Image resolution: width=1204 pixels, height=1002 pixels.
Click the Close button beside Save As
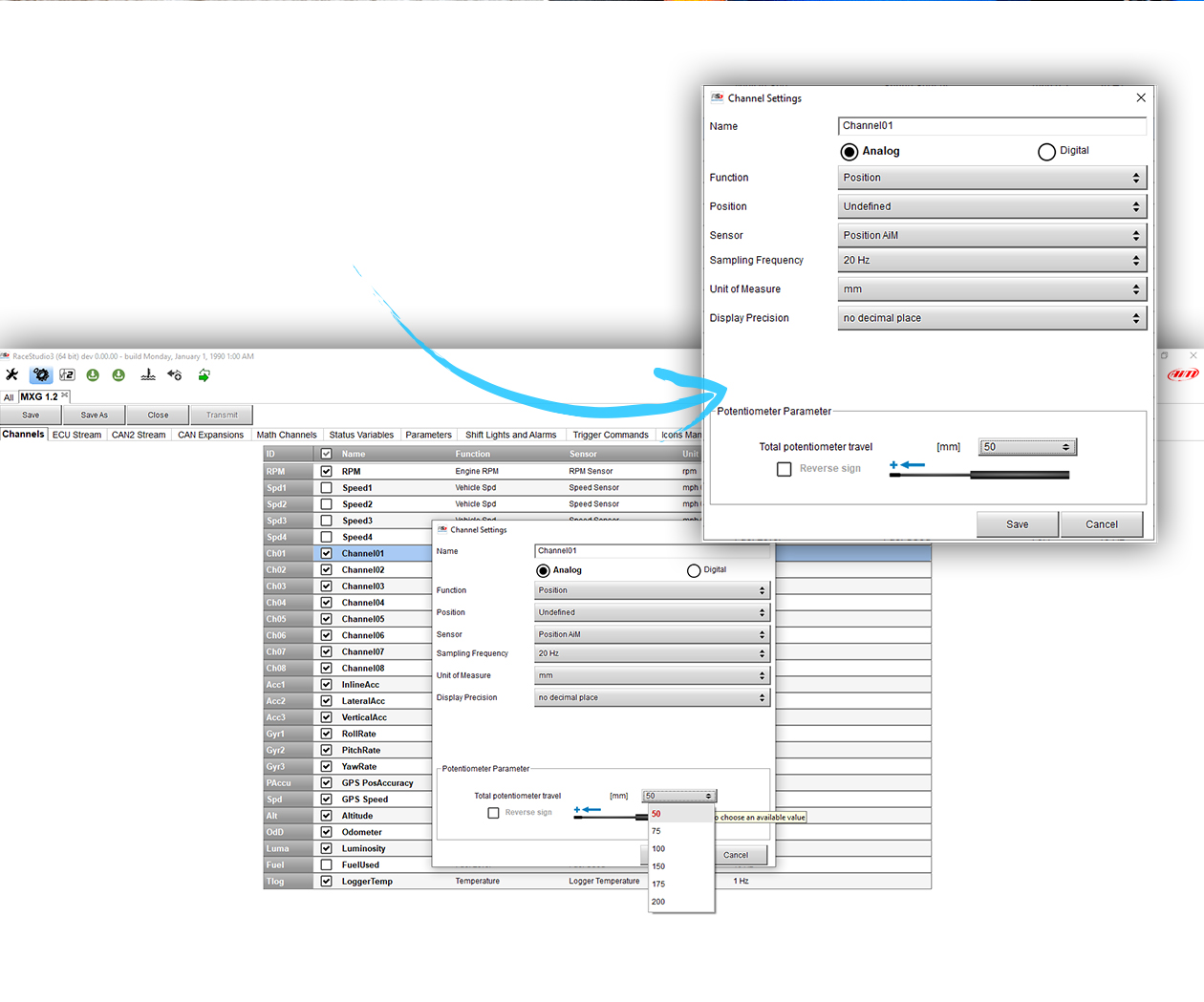coord(159,415)
